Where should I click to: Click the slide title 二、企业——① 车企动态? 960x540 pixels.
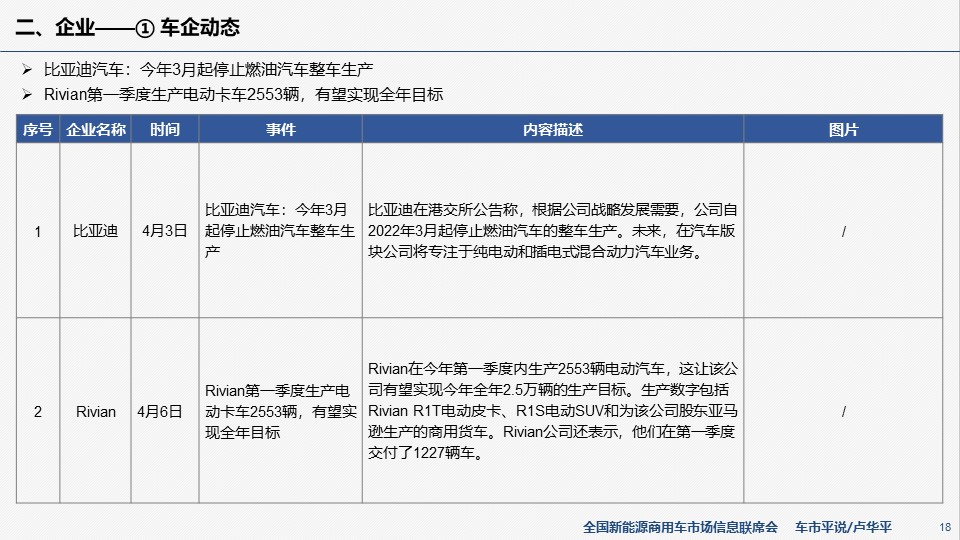tap(127, 27)
